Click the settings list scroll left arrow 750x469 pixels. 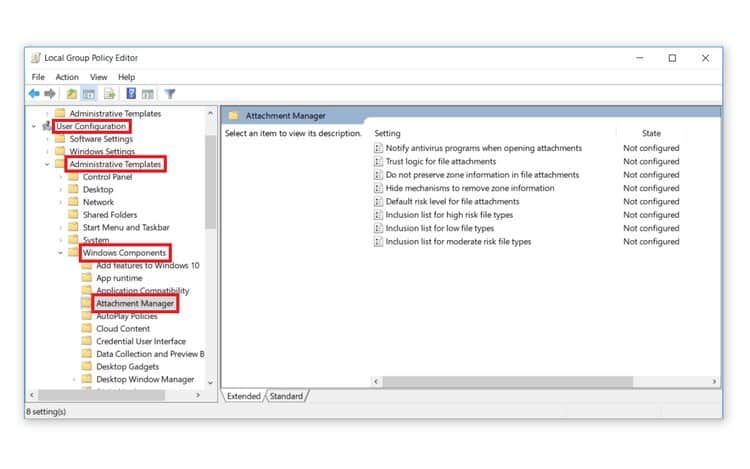(376, 382)
